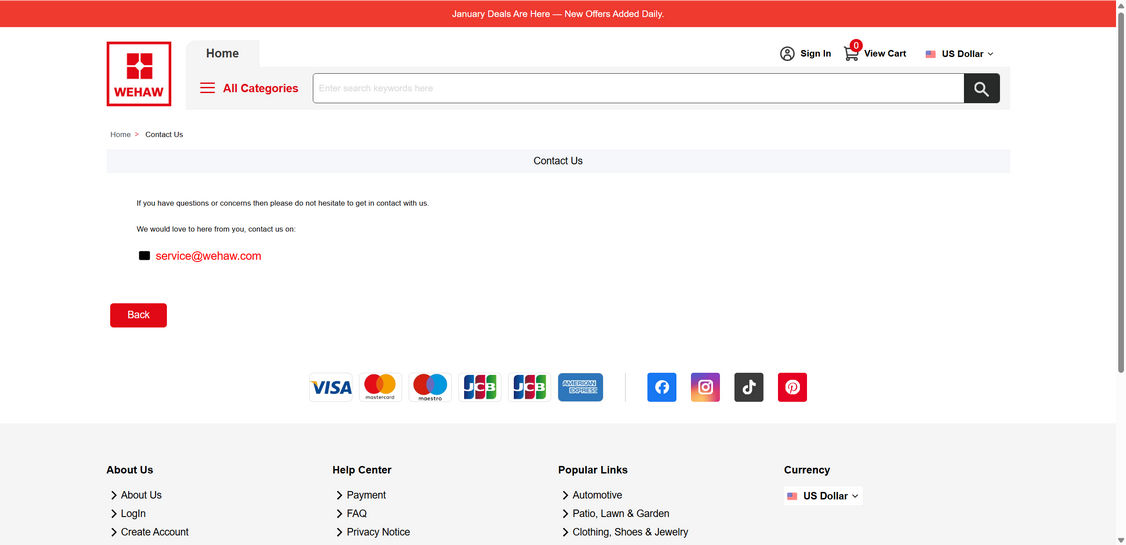Click the Currency footer heading
This screenshot has height=545, width=1126.
[x=806, y=470]
